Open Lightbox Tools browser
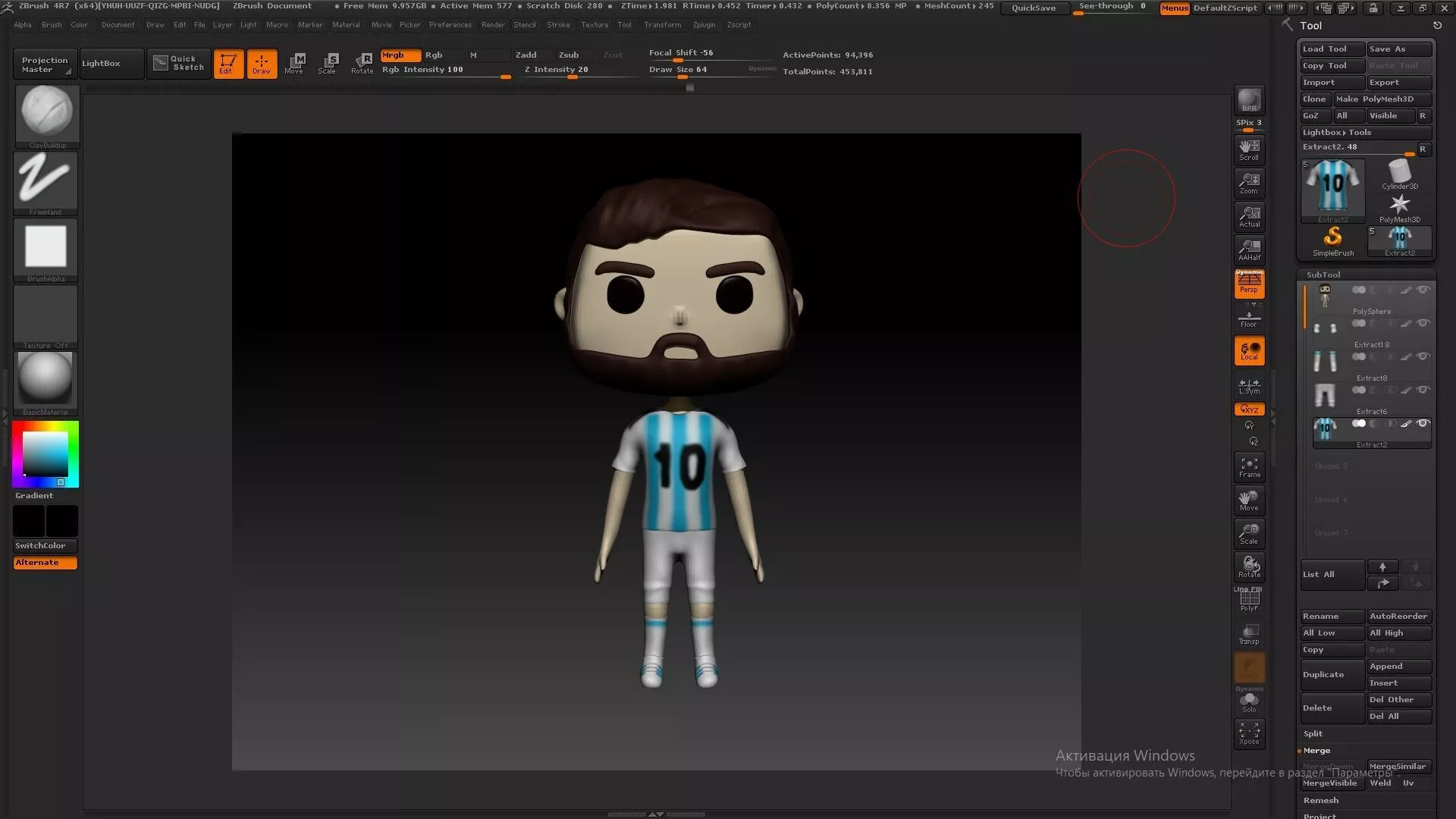The image size is (1456, 819). coord(1367,133)
